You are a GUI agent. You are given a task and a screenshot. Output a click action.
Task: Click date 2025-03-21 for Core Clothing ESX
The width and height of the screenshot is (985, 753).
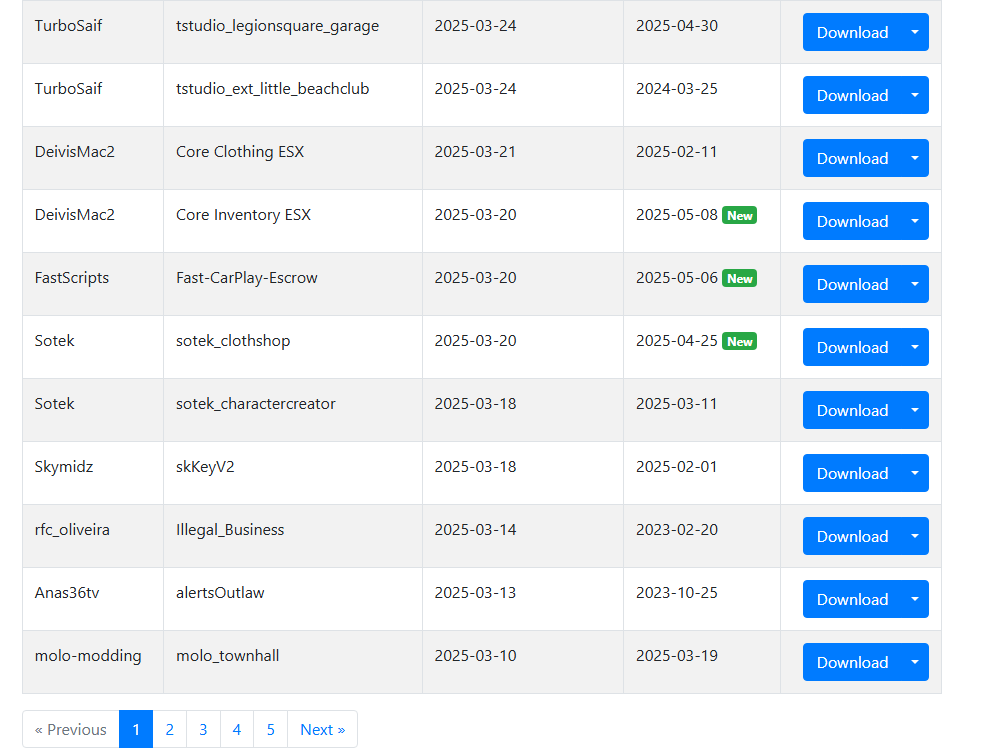click(475, 152)
